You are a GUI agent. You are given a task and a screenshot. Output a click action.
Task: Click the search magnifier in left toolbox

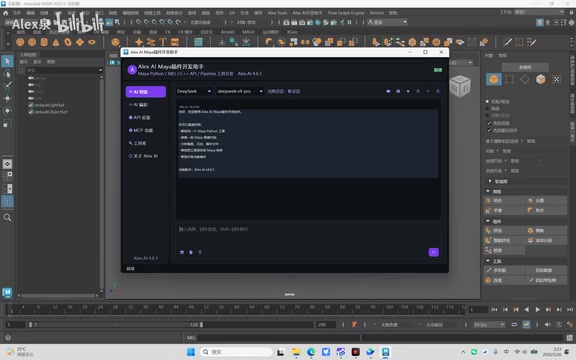coord(7,217)
